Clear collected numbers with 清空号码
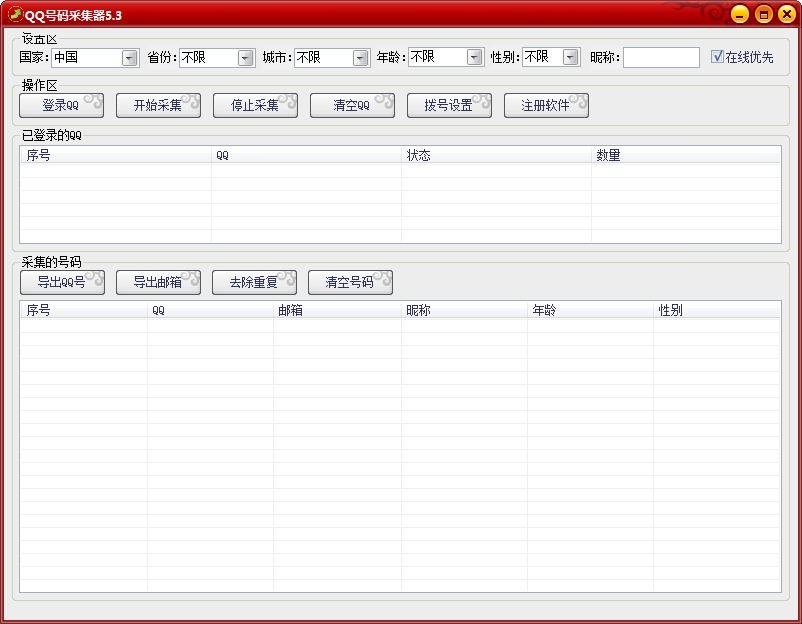Image resolution: width=802 pixels, height=624 pixels. [x=350, y=282]
